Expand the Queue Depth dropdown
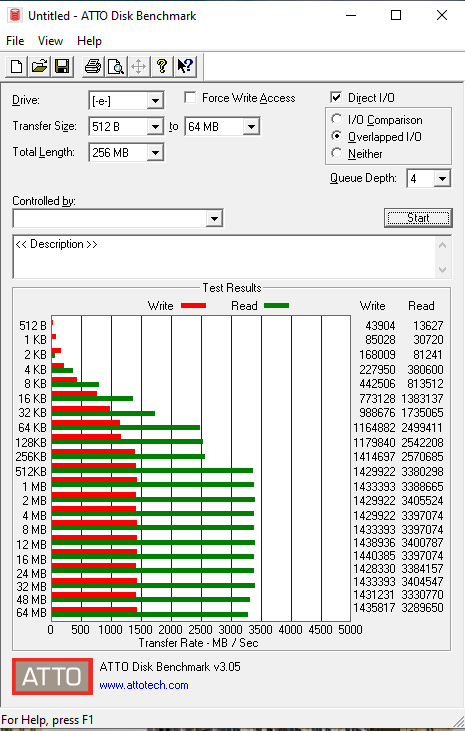This screenshot has height=731, width=465. pyautogui.click(x=442, y=179)
